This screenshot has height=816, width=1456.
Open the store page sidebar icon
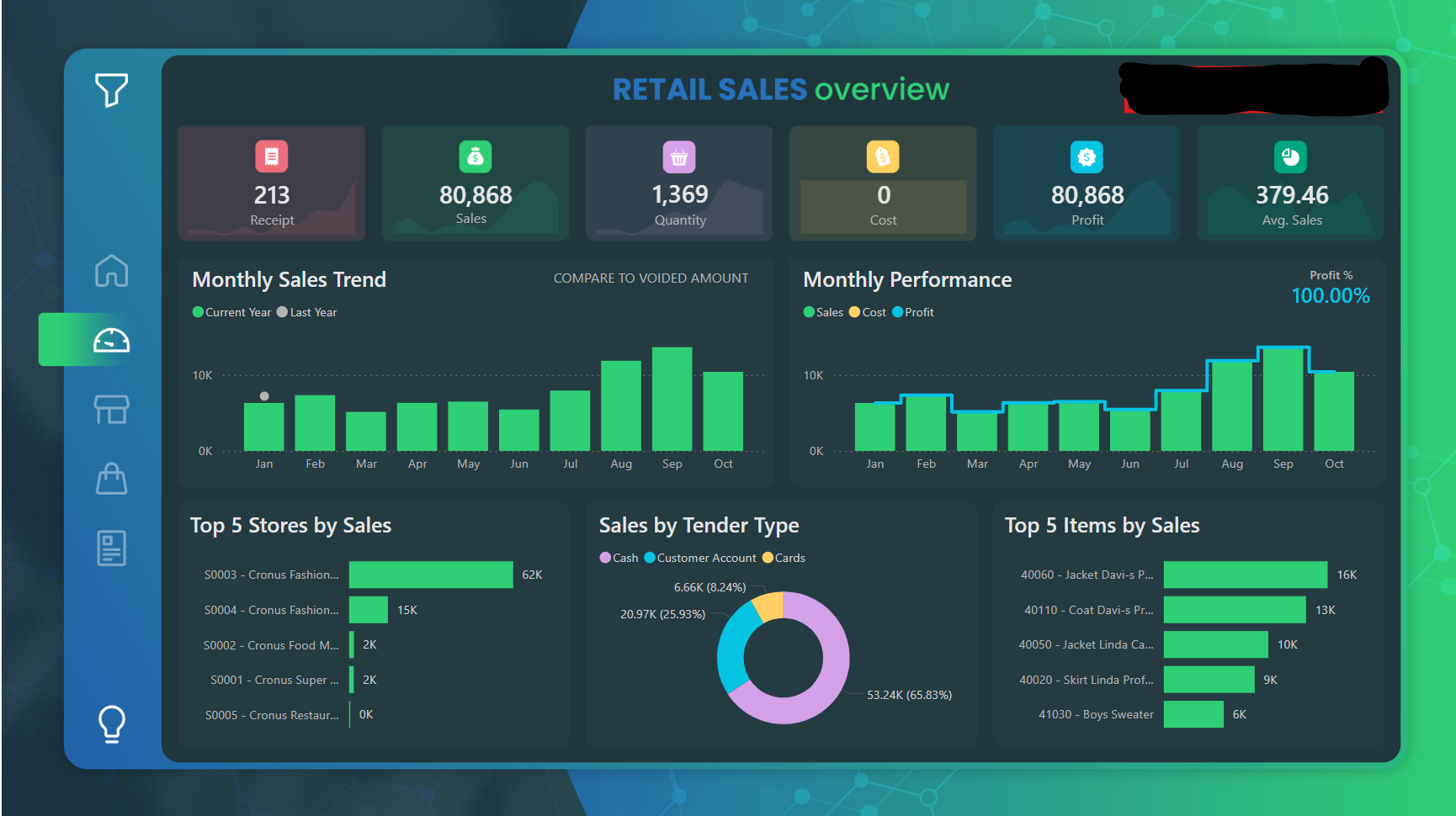click(x=111, y=410)
